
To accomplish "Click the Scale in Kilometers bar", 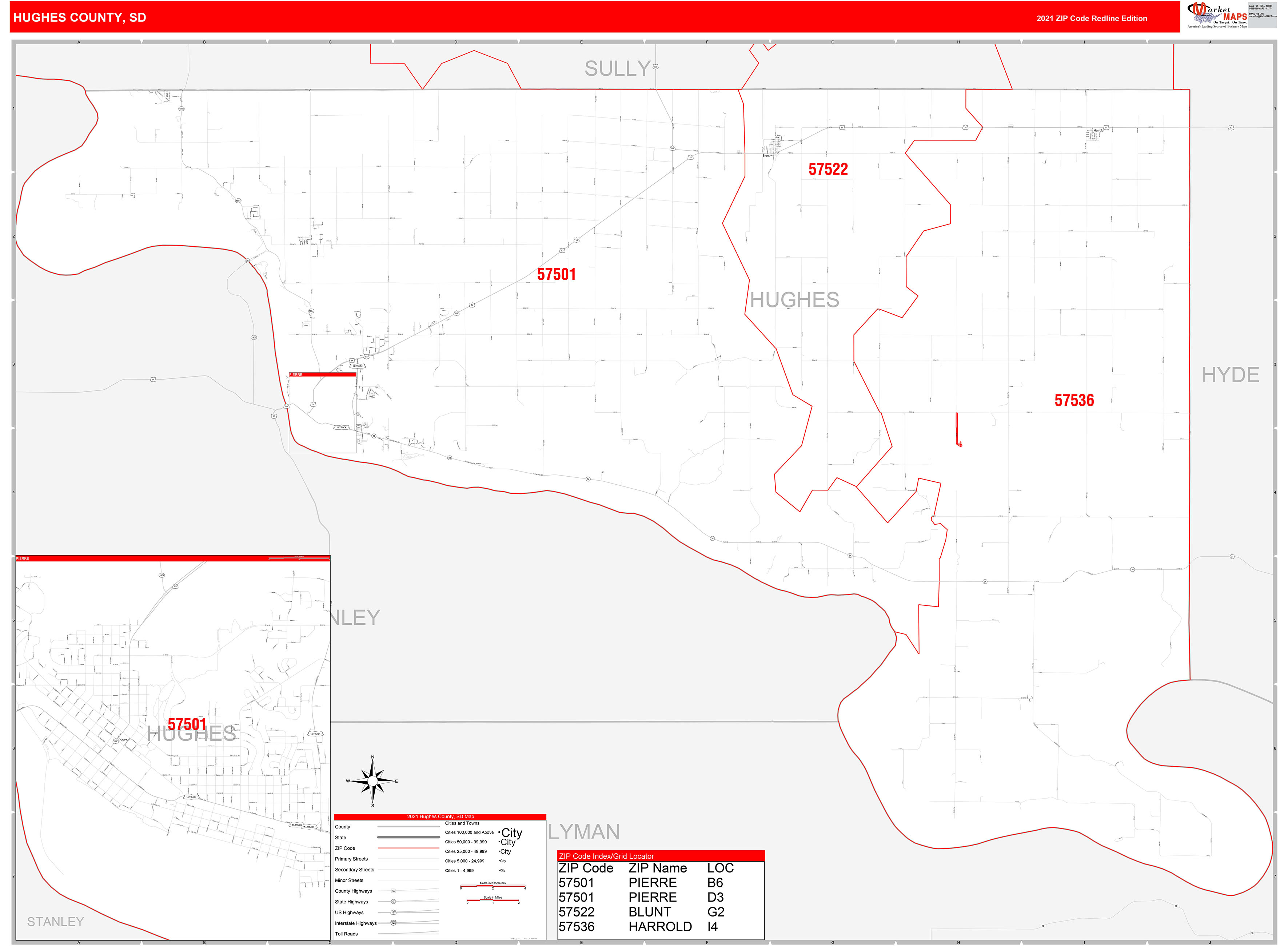I will pos(493,886).
